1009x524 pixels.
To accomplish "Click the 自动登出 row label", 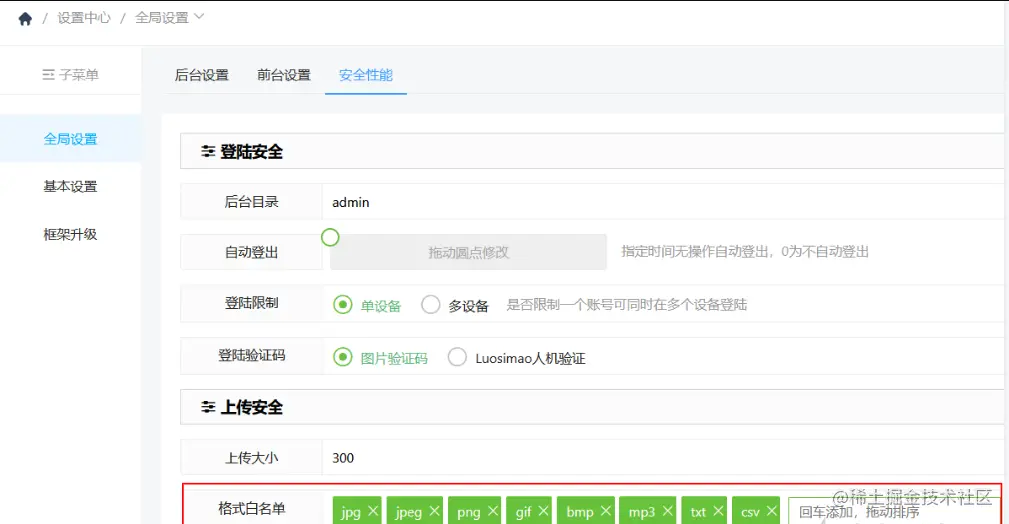I will coord(252,252).
